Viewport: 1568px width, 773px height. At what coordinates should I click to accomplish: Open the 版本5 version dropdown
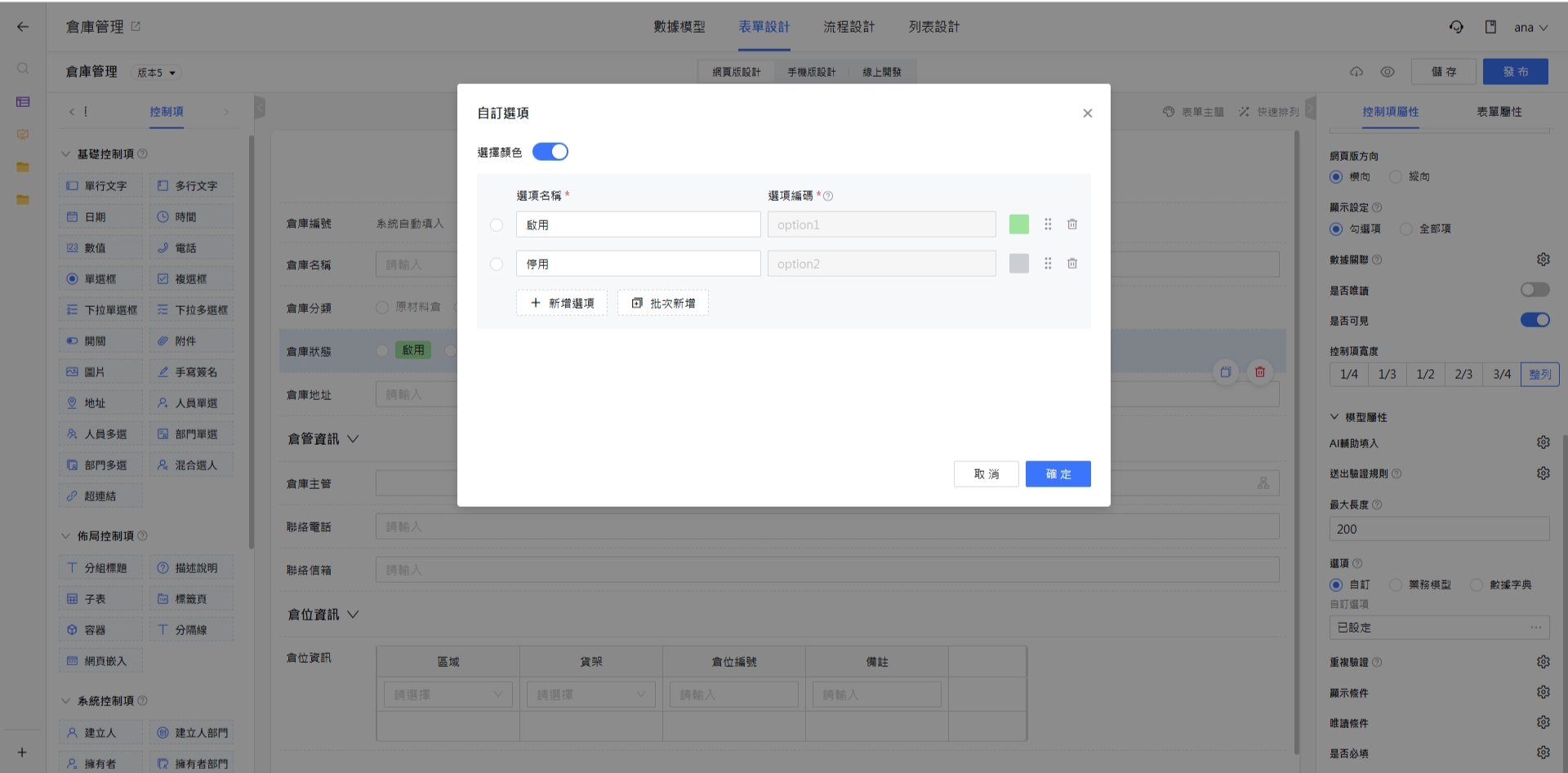156,73
